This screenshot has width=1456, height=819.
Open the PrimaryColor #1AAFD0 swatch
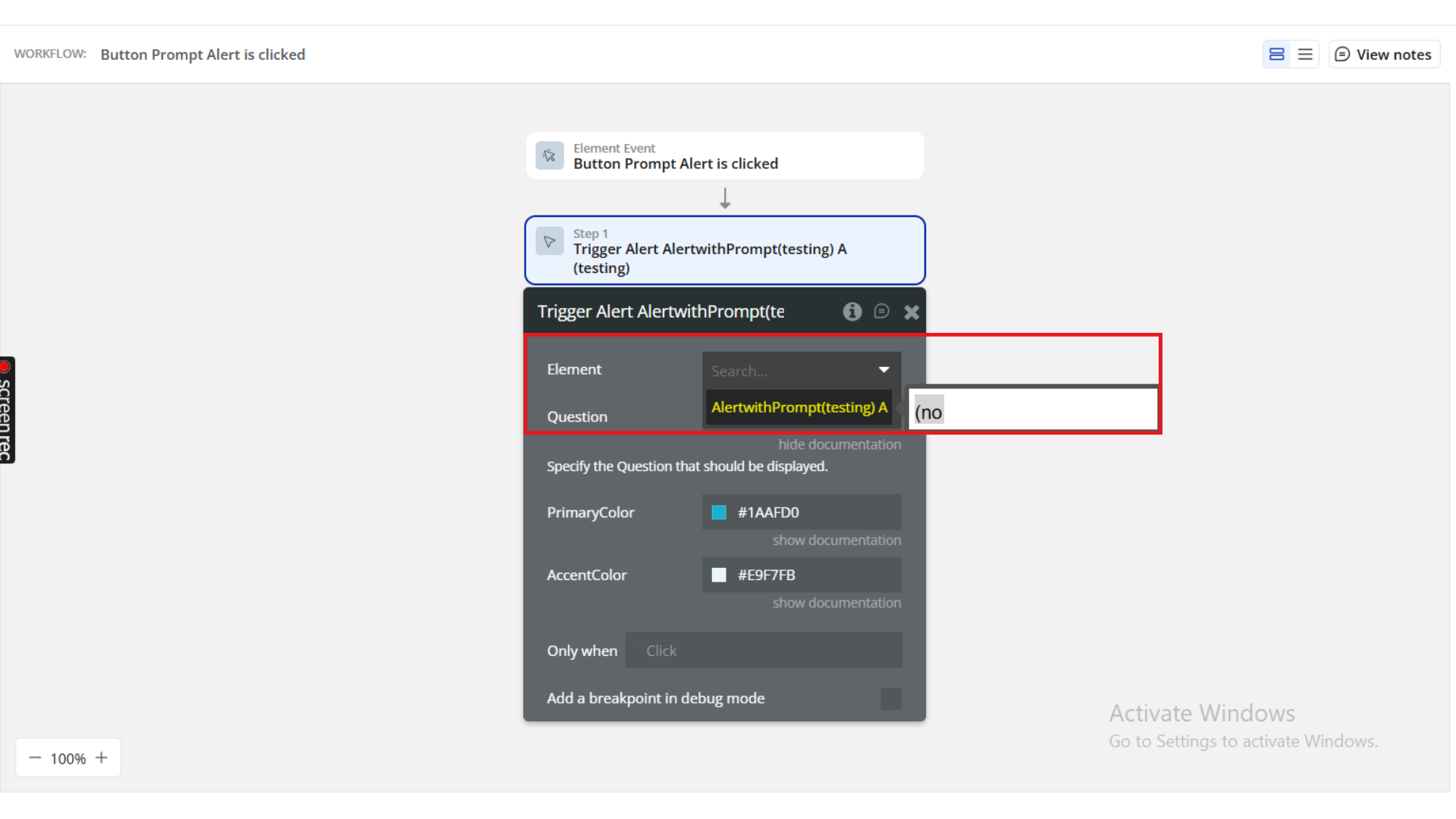[719, 513]
